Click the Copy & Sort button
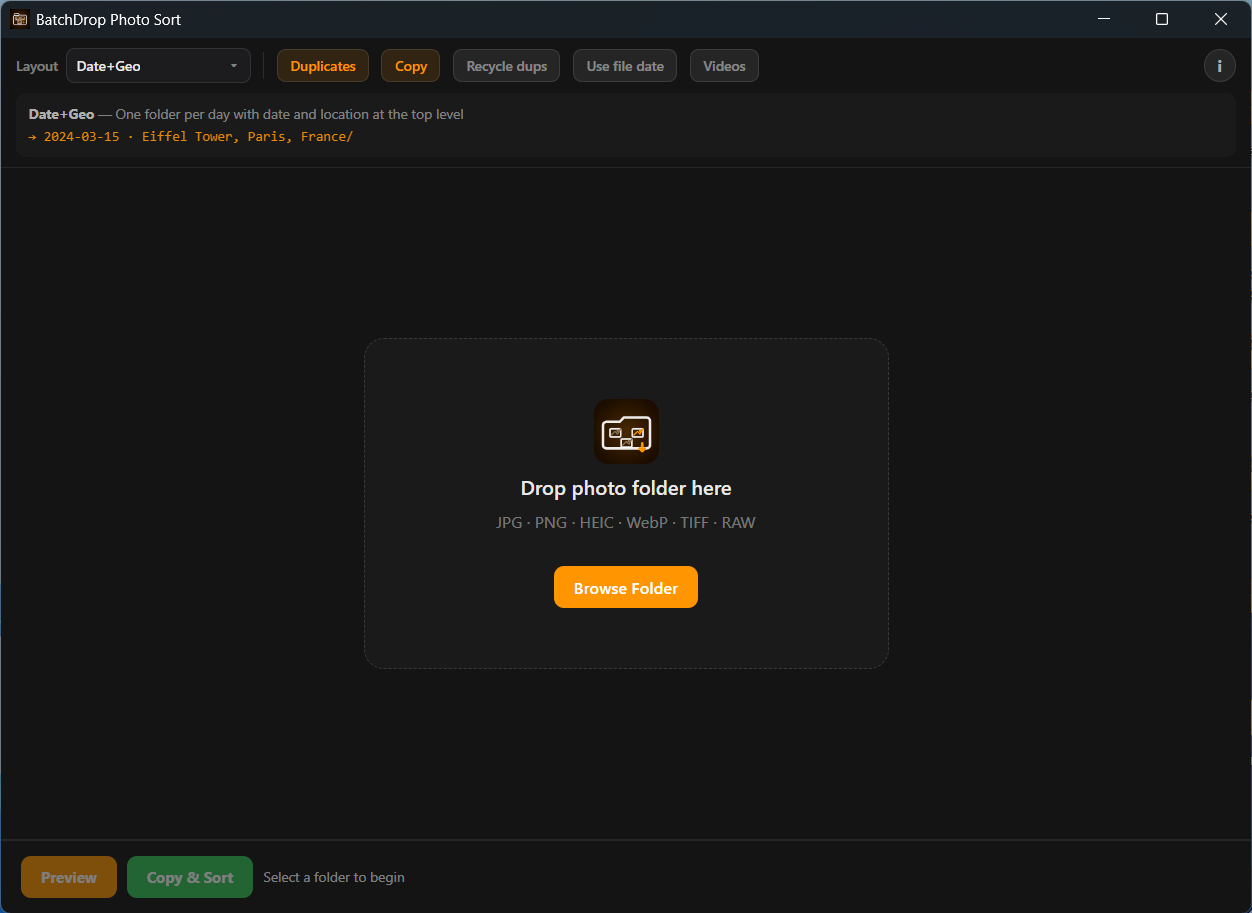Viewport: 1252px width, 913px height. pyautogui.click(x=190, y=877)
